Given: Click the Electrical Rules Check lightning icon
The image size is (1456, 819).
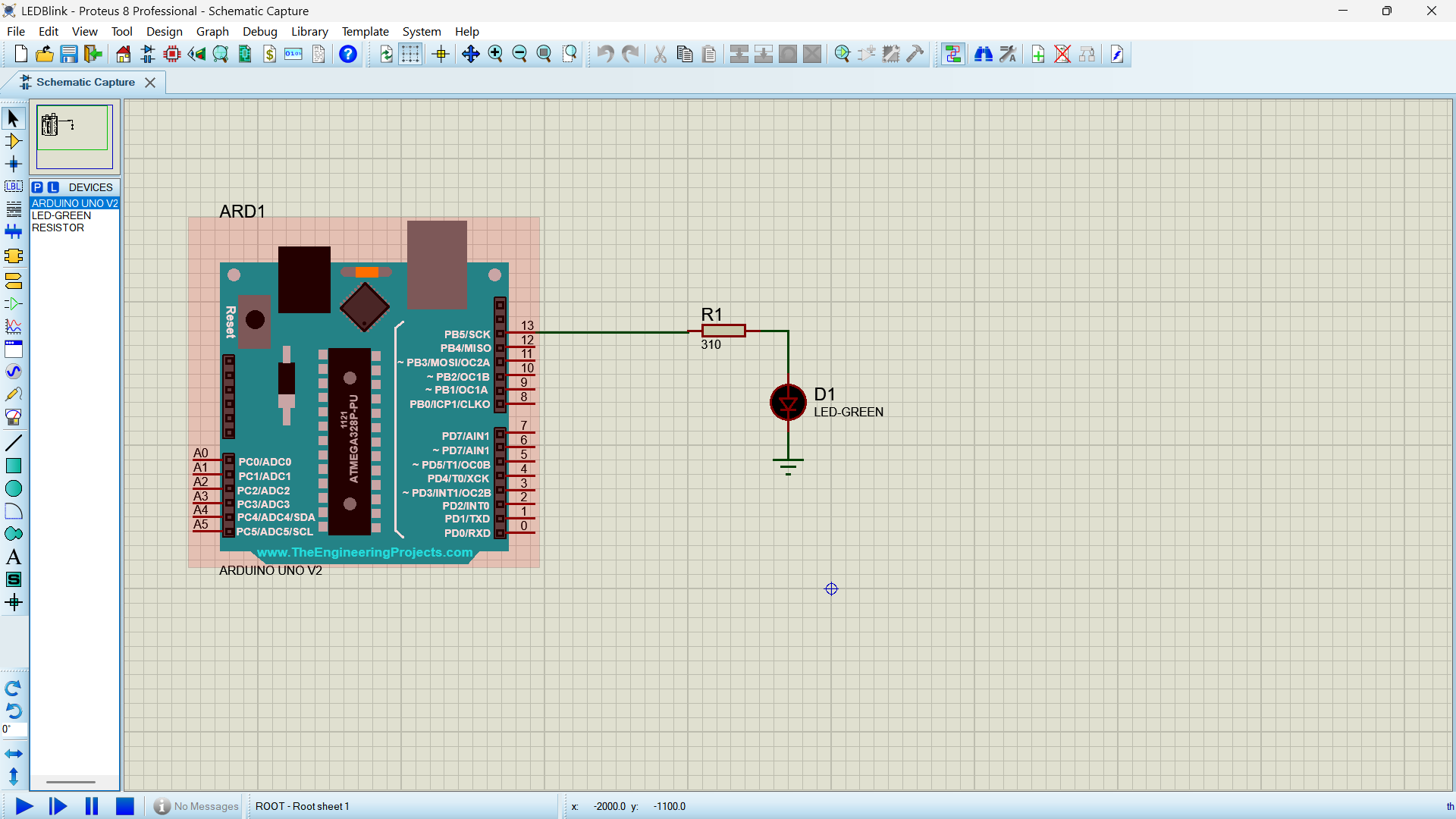Looking at the screenshot, I should 1117,54.
